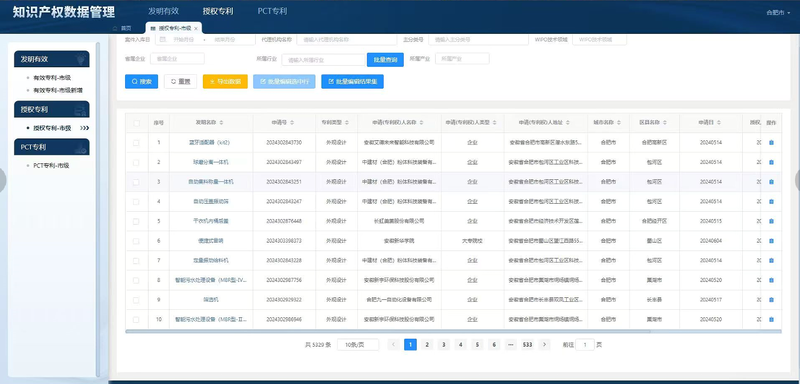Check the checkbox for row 2
800x384 pixels.
(136, 162)
